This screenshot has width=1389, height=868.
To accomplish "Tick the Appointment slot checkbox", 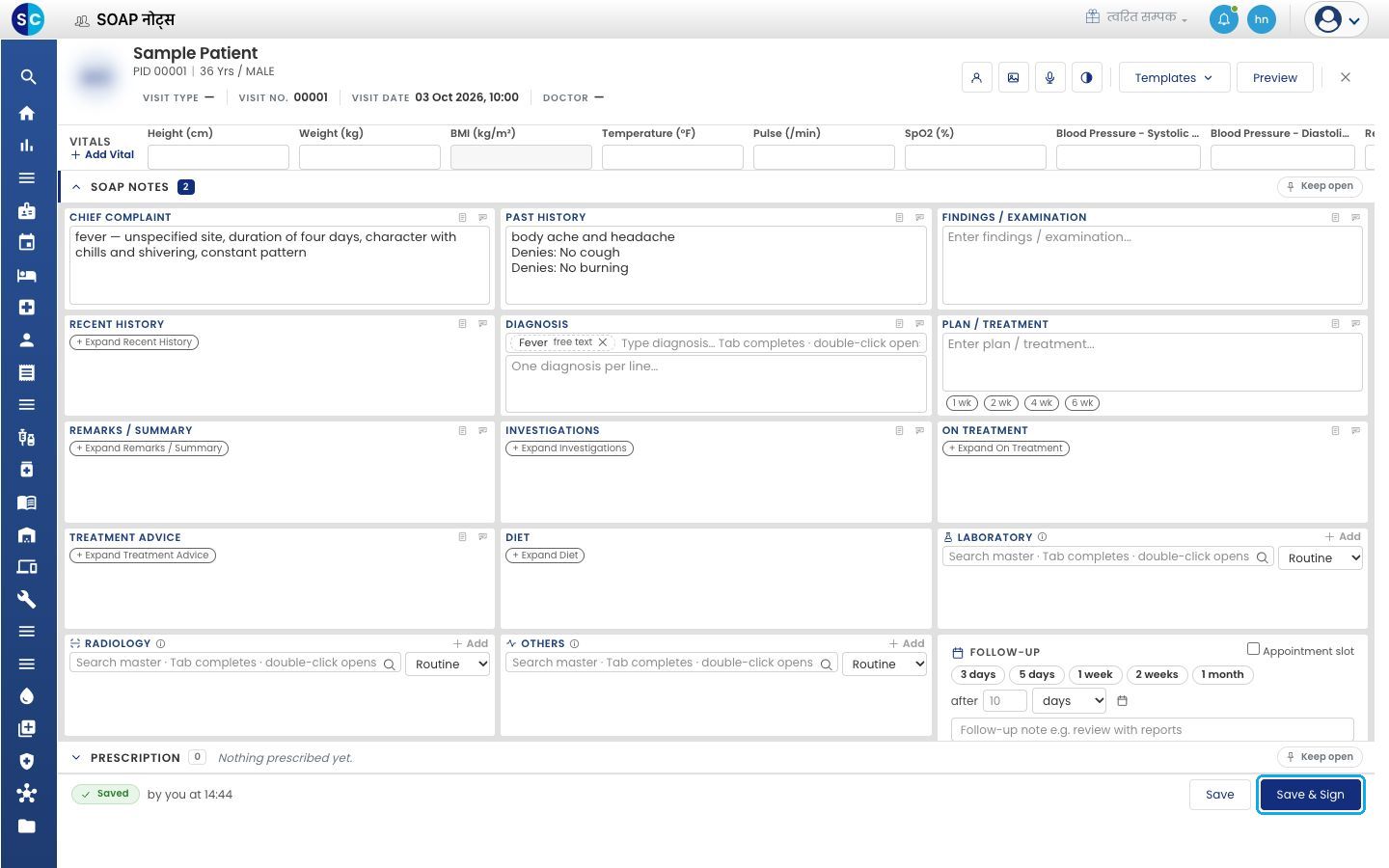I will 1253,649.
